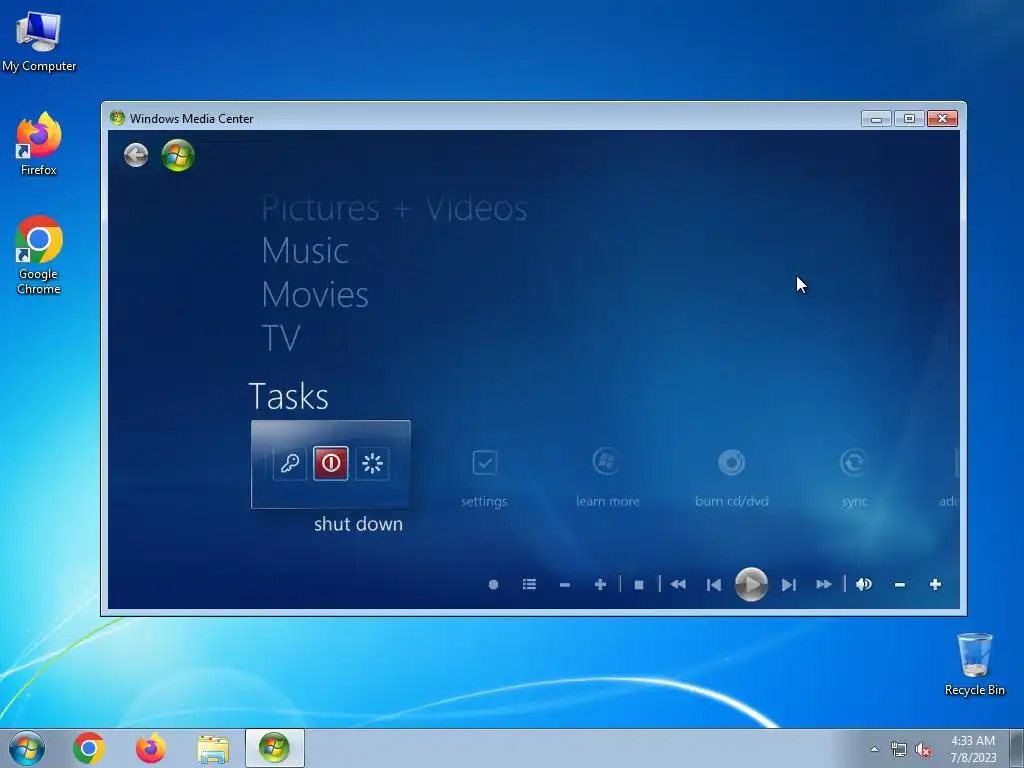Maximize the Windows Media Center window

[x=908, y=118]
